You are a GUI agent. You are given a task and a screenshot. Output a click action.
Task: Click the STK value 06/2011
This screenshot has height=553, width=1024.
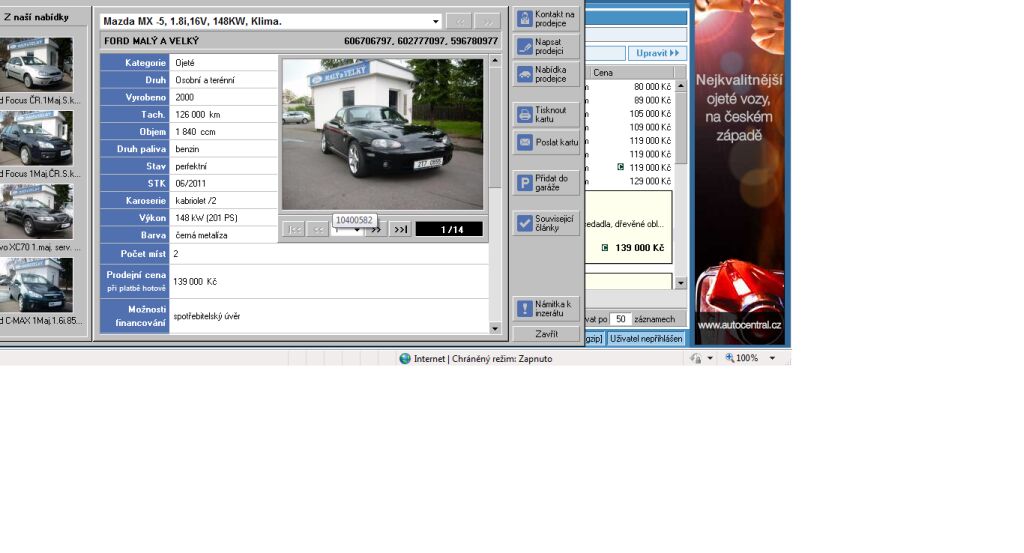point(191,183)
